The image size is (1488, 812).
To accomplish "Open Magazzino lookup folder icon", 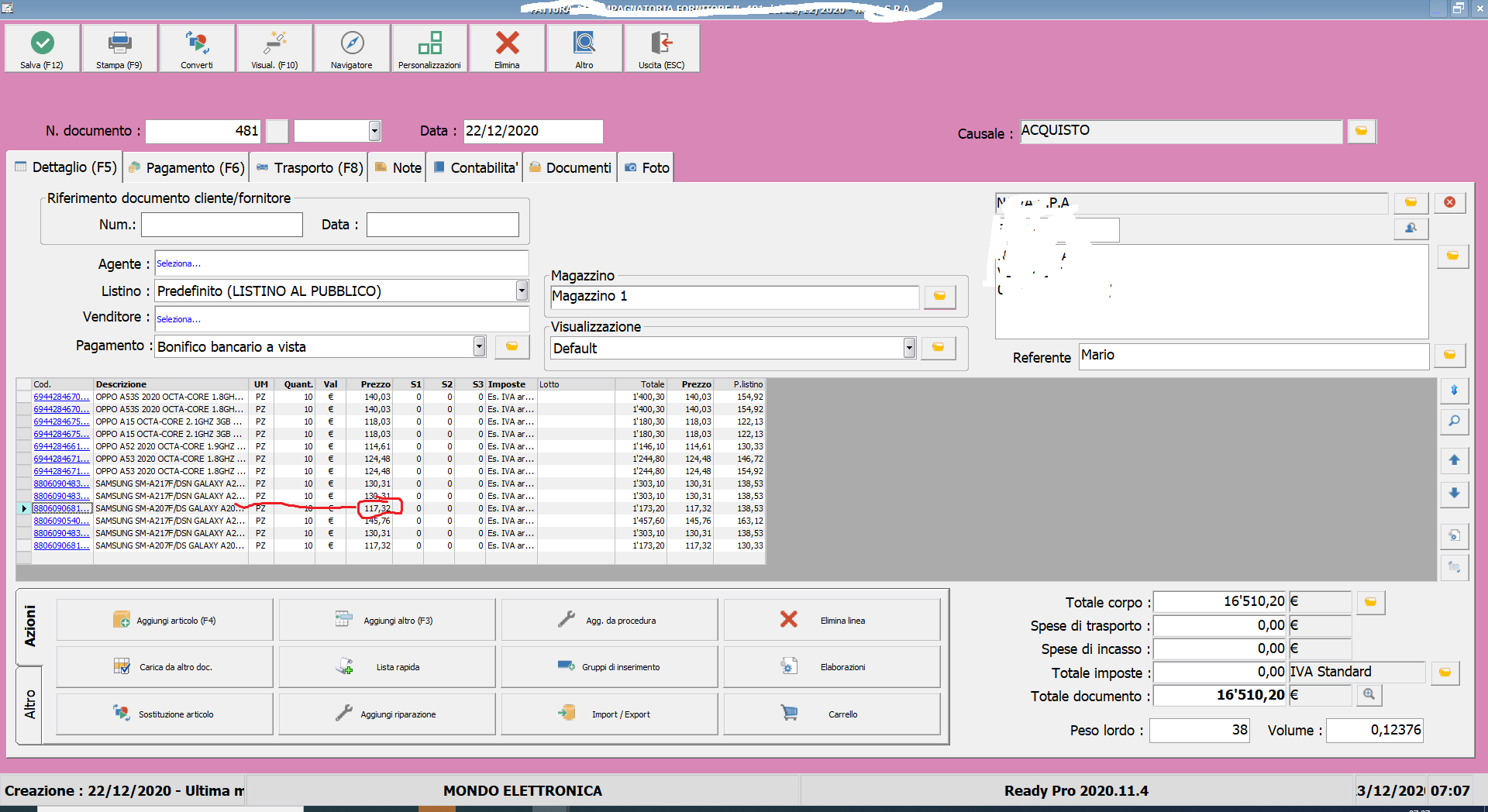I will tap(939, 296).
